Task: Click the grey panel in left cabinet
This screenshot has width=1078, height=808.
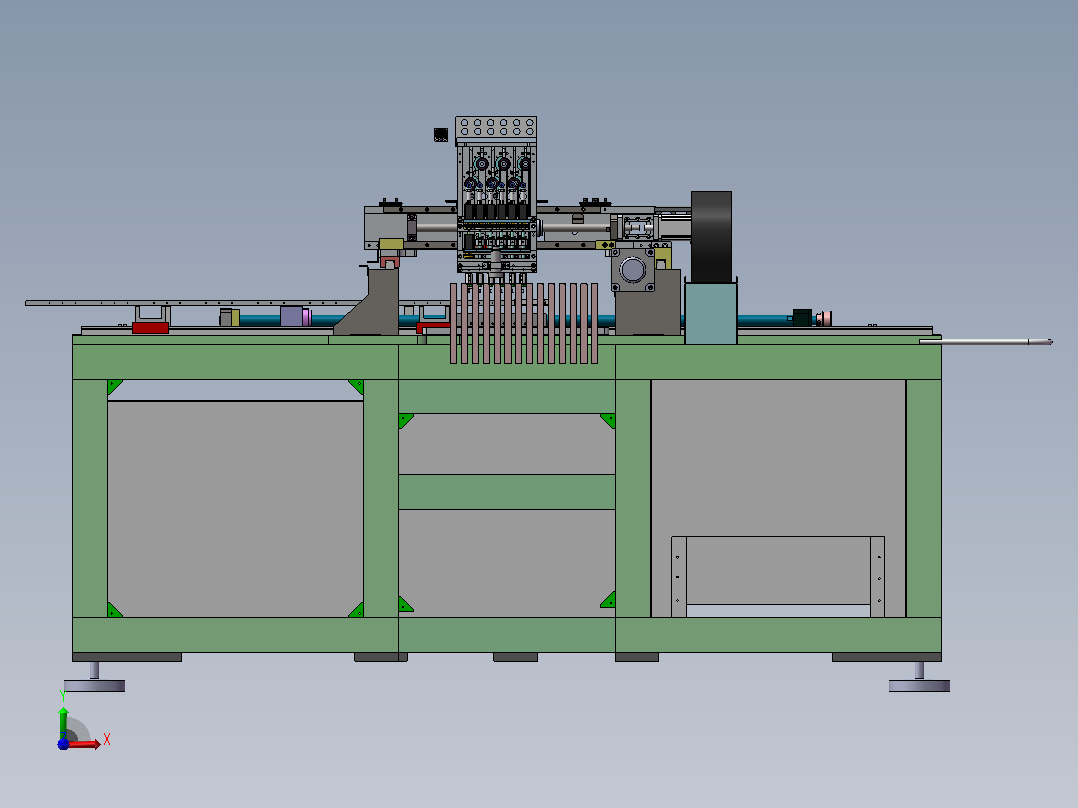Action: [x=235, y=509]
